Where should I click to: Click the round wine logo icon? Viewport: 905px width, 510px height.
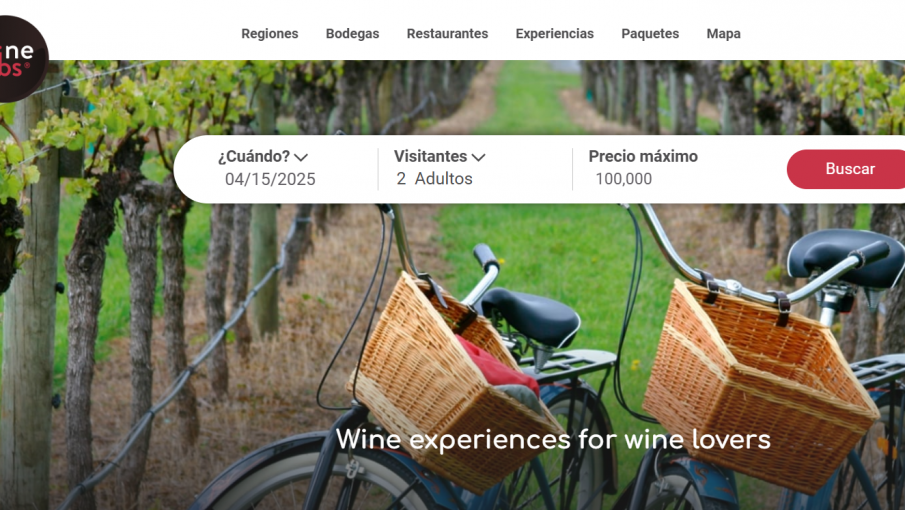(x=22, y=59)
